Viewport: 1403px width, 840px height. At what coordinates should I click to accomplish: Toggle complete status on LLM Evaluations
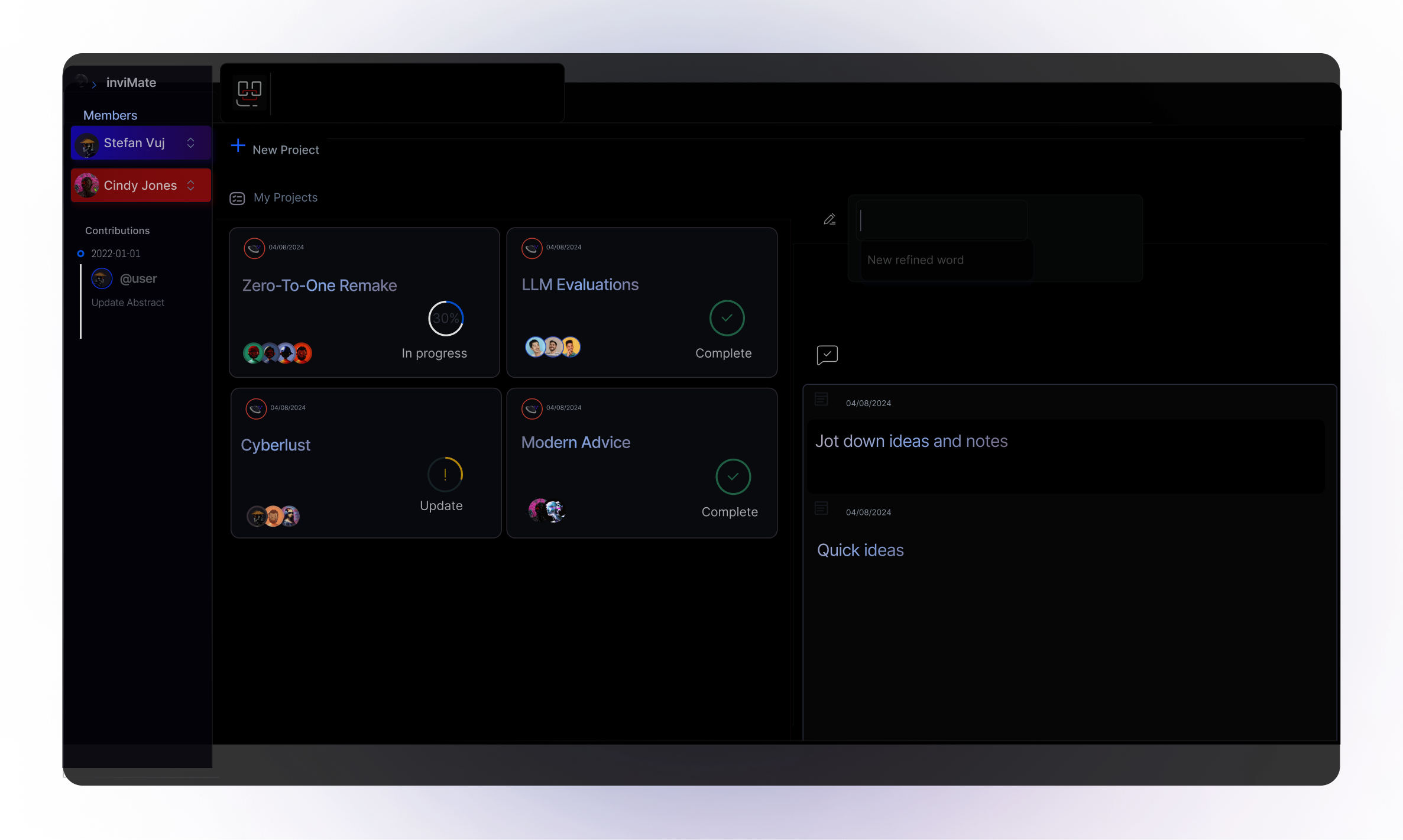click(x=727, y=318)
